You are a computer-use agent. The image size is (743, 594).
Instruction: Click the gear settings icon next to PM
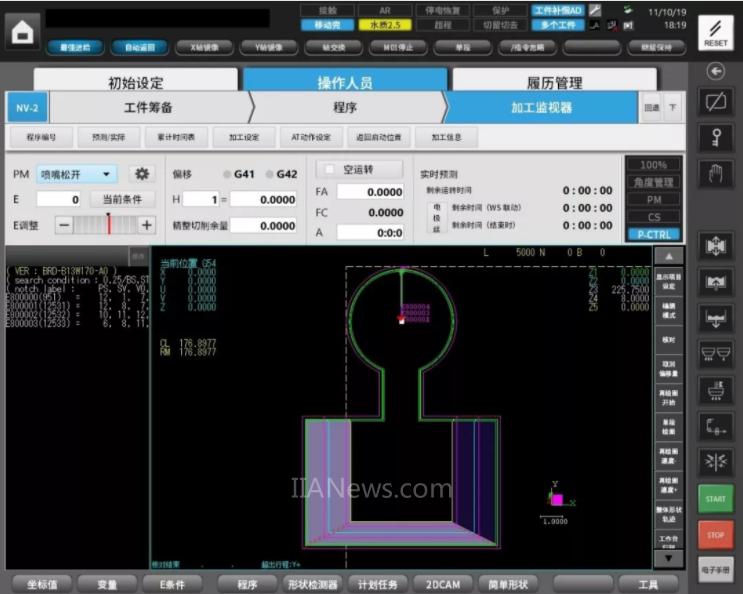point(142,174)
